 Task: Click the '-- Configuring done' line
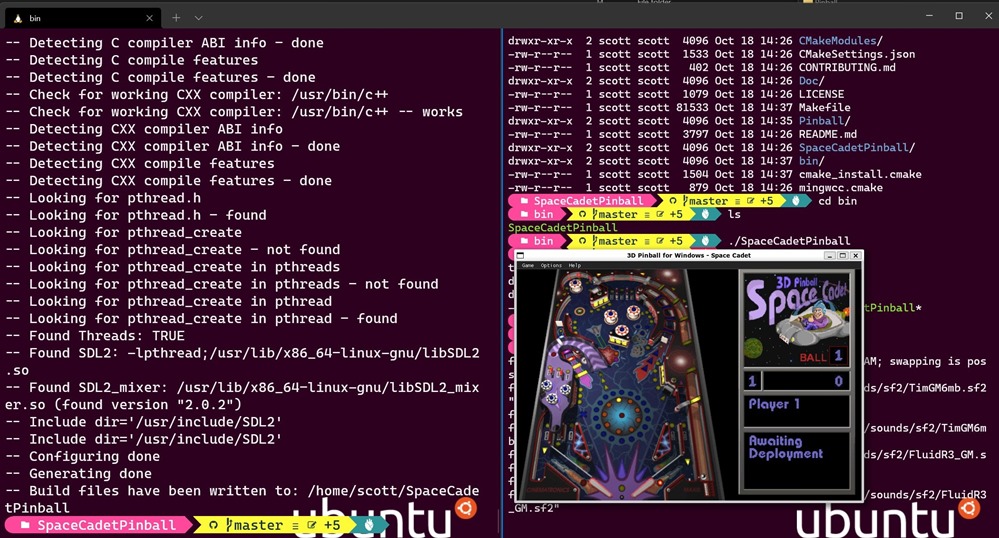point(83,456)
